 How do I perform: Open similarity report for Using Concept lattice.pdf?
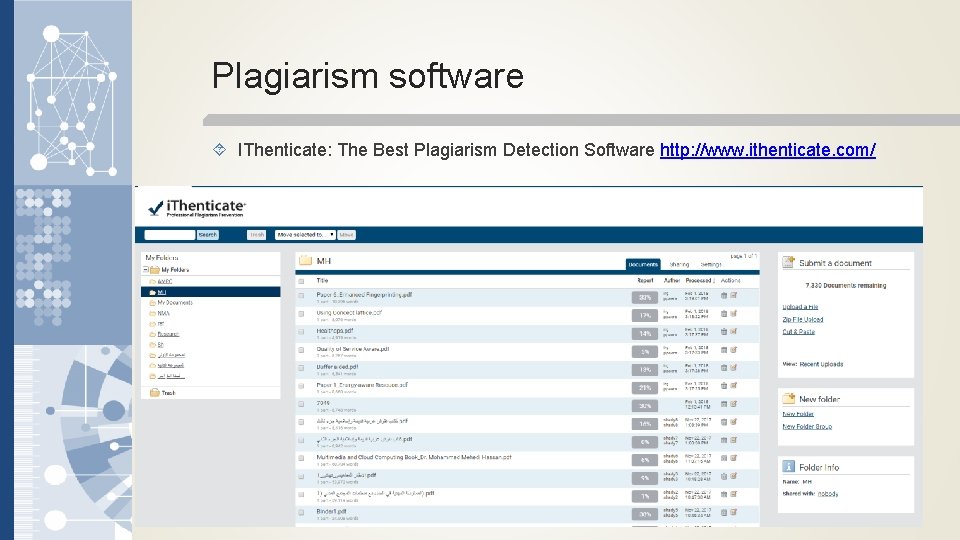pyautogui.click(x=645, y=315)
